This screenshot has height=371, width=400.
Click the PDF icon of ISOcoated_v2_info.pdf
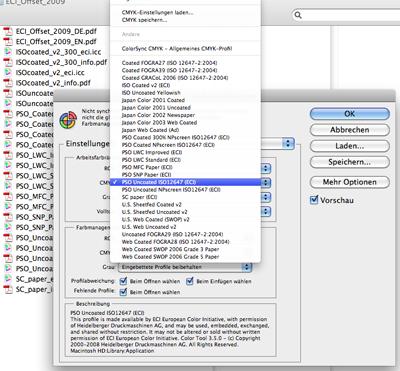[8, 83]
